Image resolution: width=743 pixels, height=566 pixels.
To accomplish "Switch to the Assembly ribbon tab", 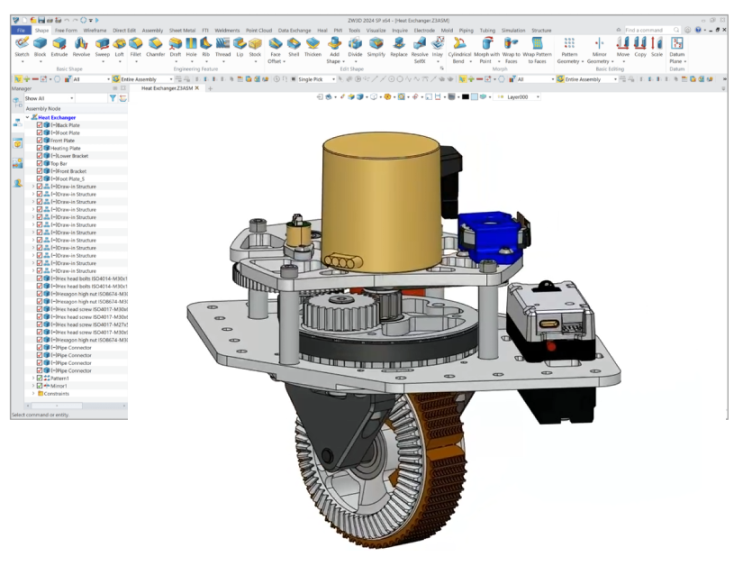I will coord(153,30).
